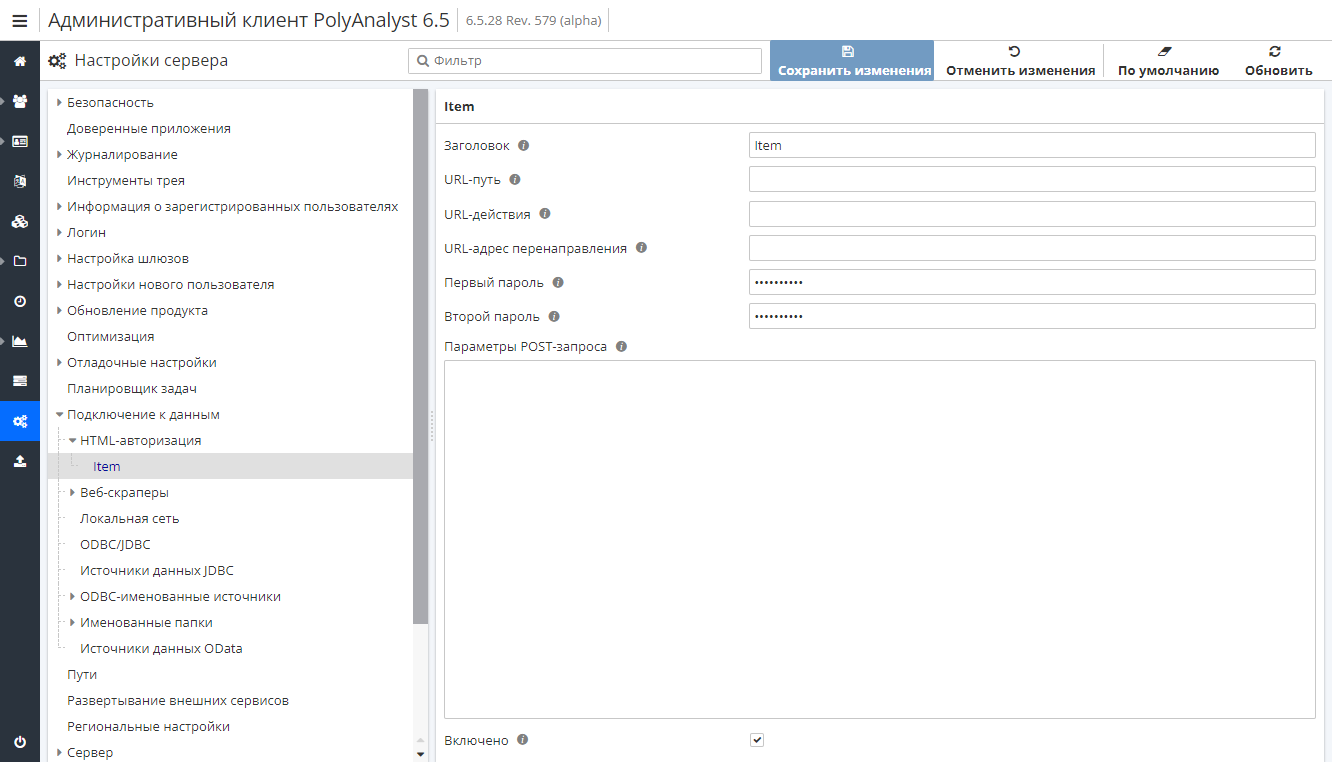
Task: Select Планировщик задач in tree
Action: (x=132, y=388)
